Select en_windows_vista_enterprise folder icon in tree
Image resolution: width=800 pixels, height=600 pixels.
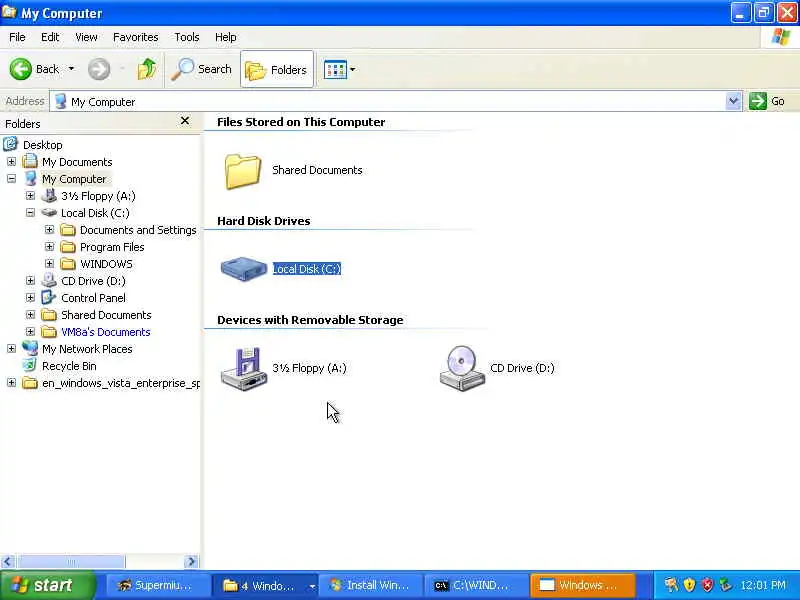pos(30,383)
